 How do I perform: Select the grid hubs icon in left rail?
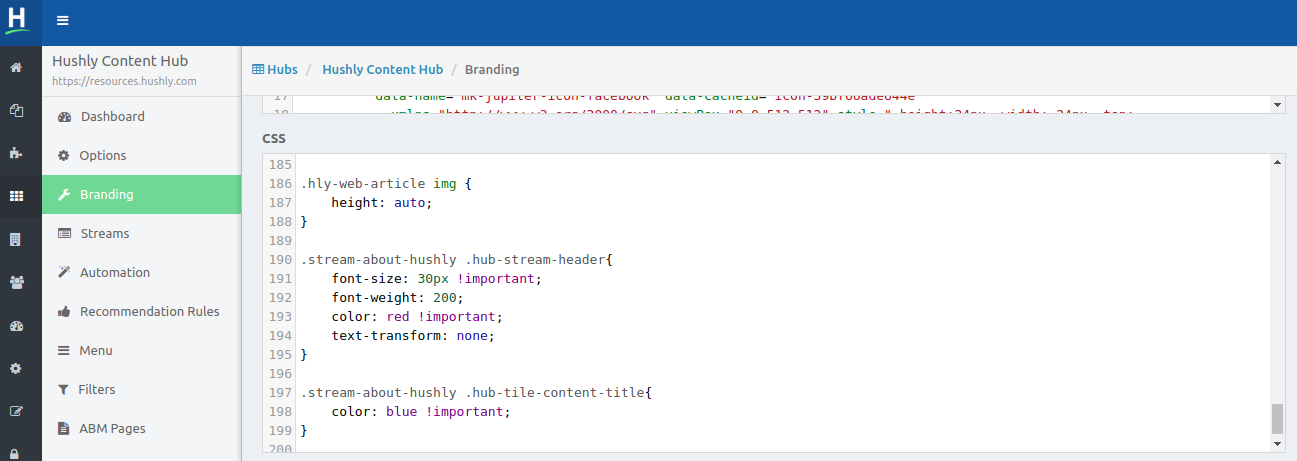(16, 196)
